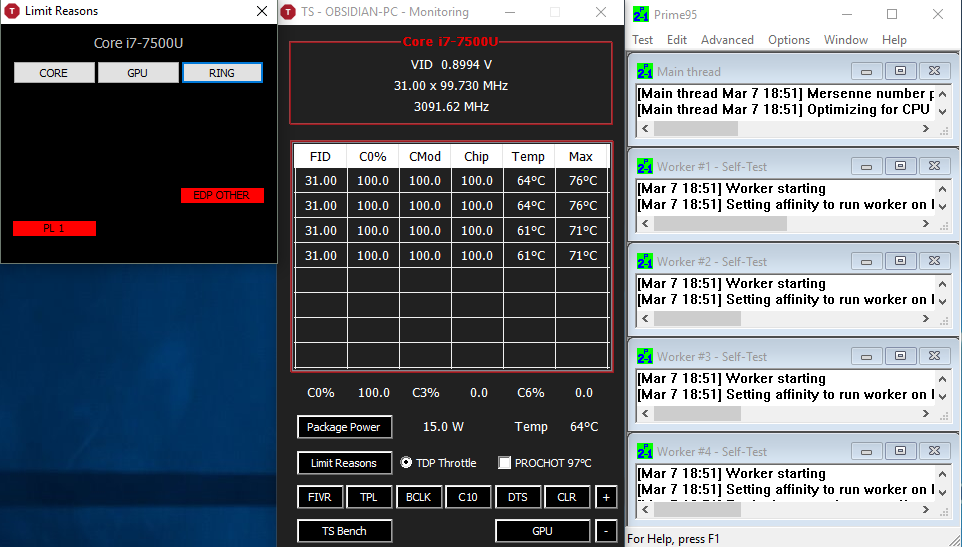Click the minus button beside GPU
Viewport: 962px width, 547px height.
coord(606,531)
